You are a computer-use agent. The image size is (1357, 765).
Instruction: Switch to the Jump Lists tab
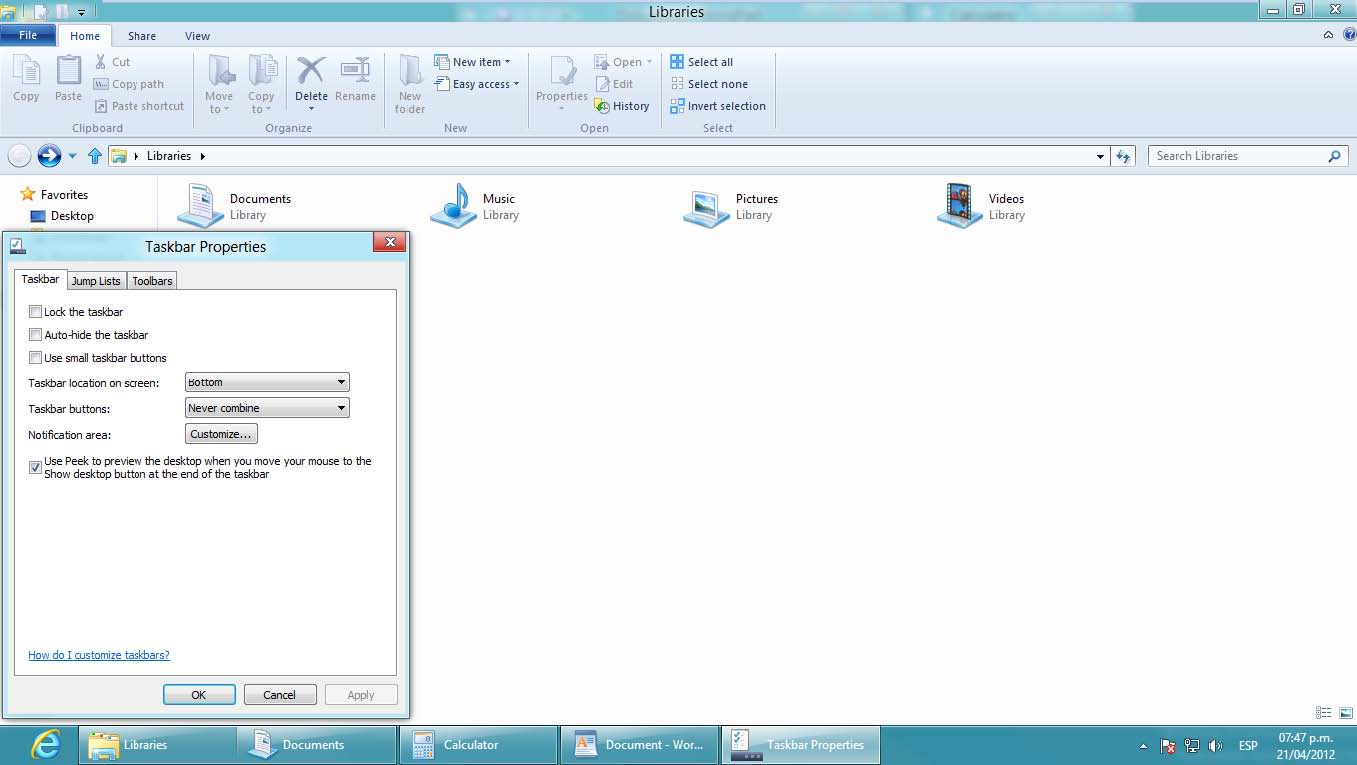[x=96, y=281]
